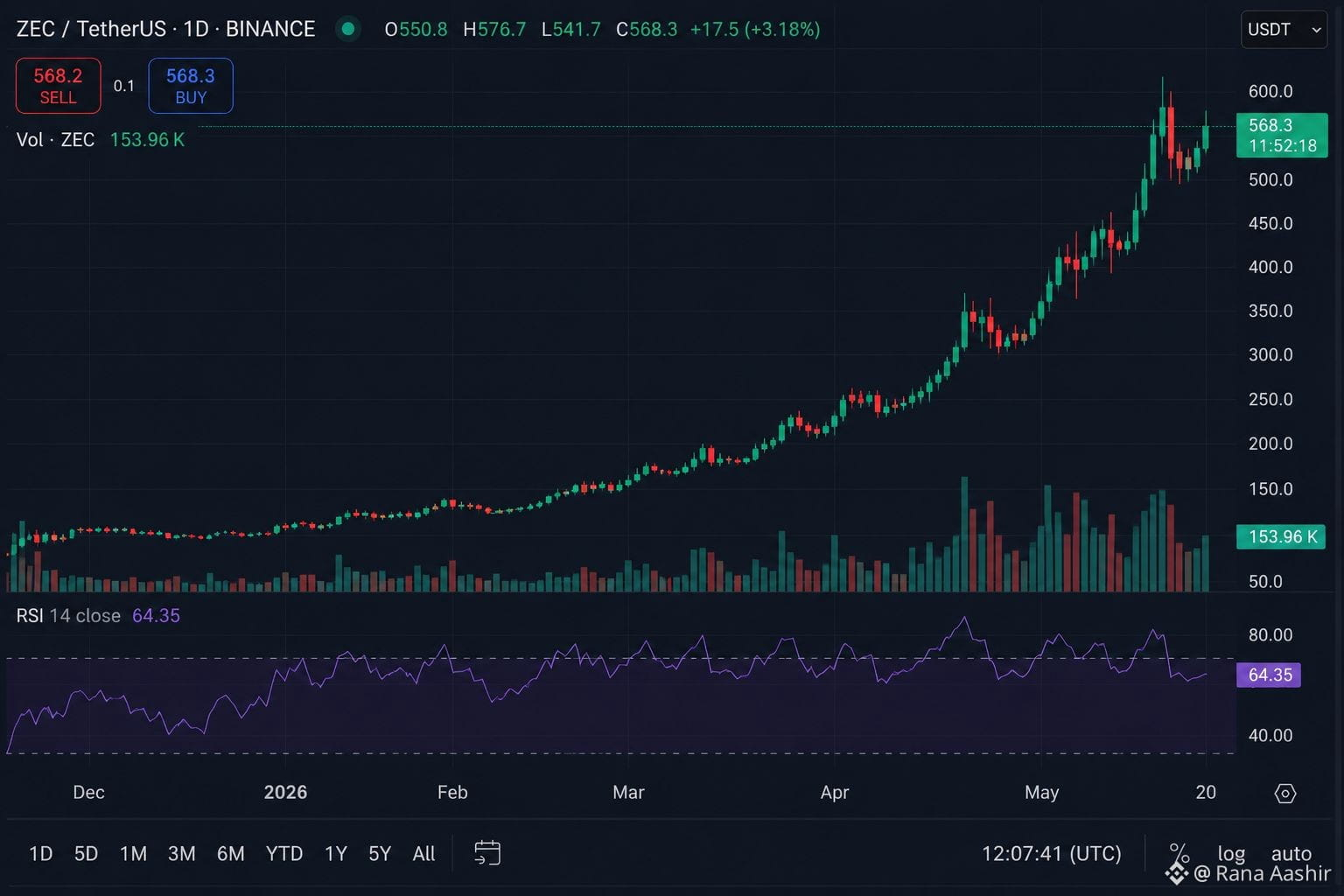Click the O550.8 open value
The width and height of the screenshot is (1344, 896).
(x=416, y=29)
